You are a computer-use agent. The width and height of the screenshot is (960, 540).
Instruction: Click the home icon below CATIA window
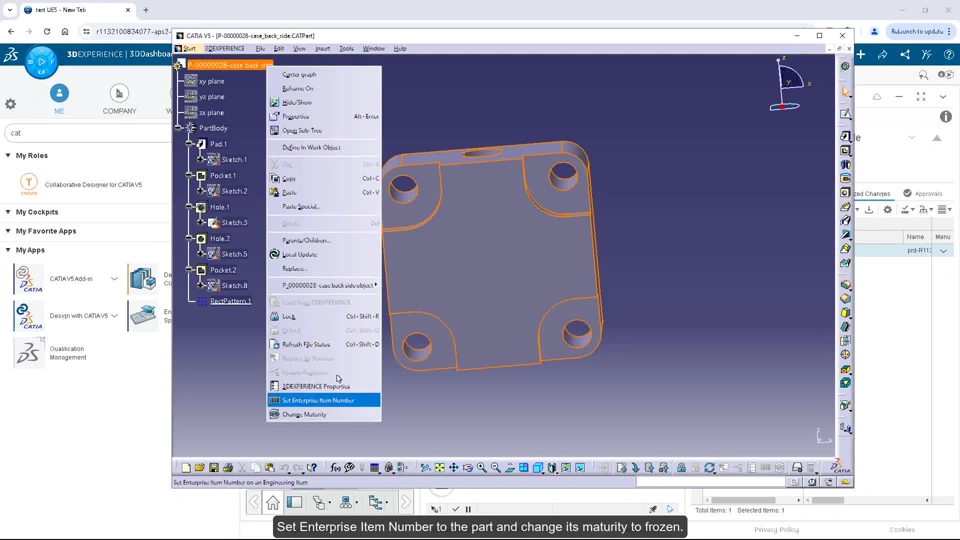[273, 503]
